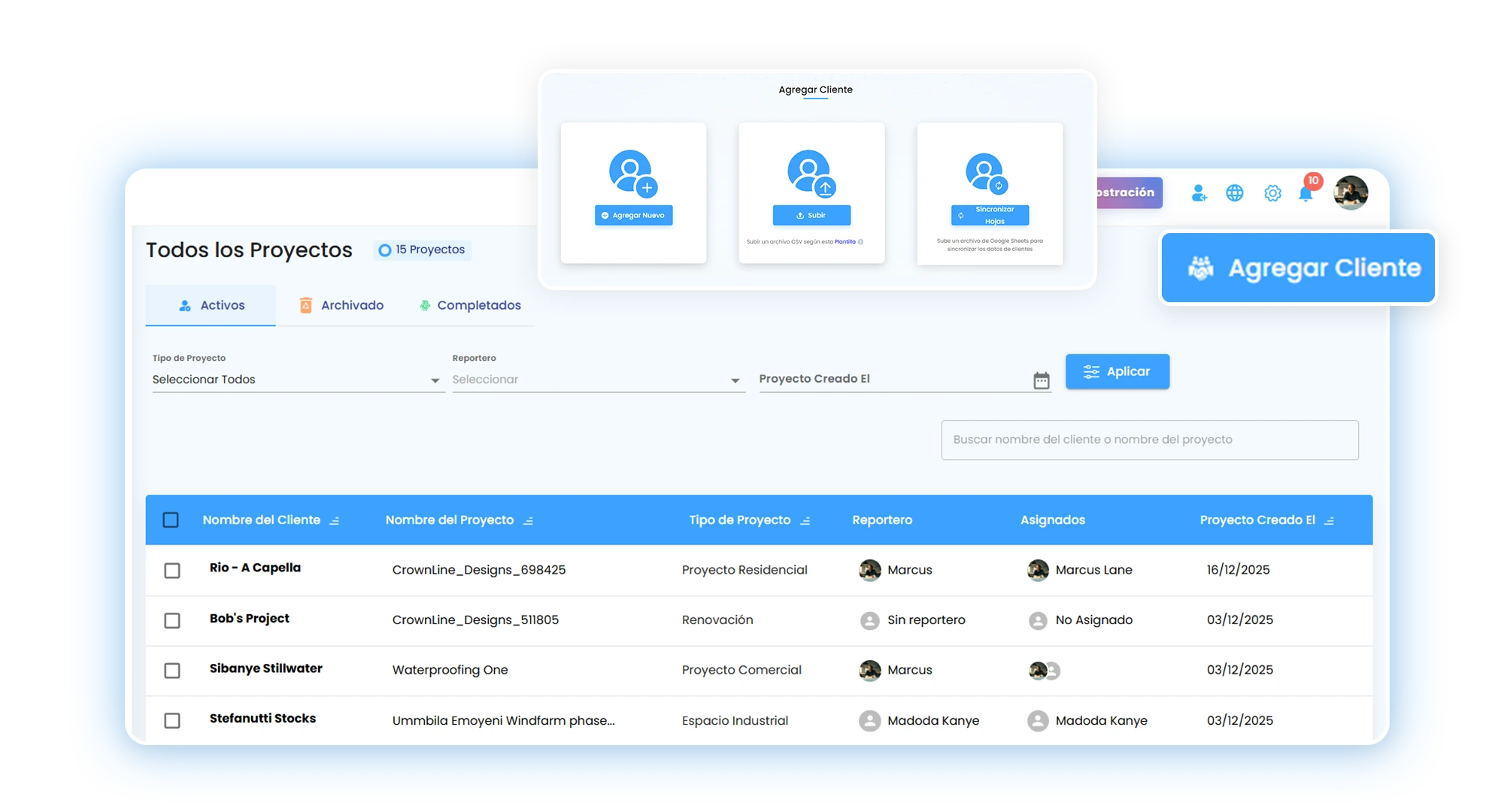The height and width of the screenshot is (812, 1489).
Task: Sort by Proyecto Creado El column icon
Action: [1329, 521]
